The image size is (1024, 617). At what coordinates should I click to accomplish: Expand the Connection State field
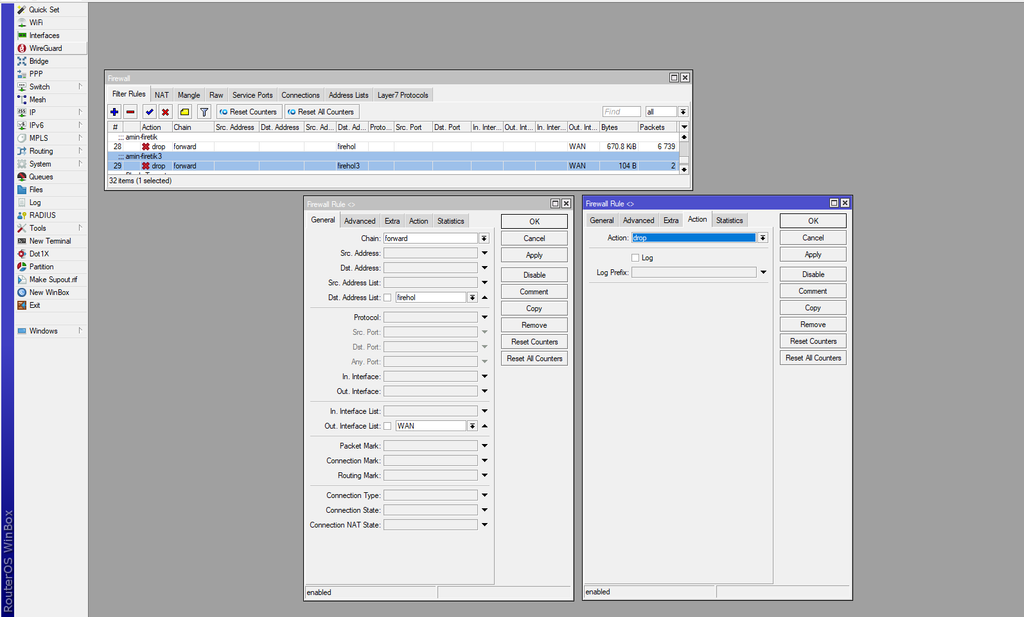(x=485, y=511)
